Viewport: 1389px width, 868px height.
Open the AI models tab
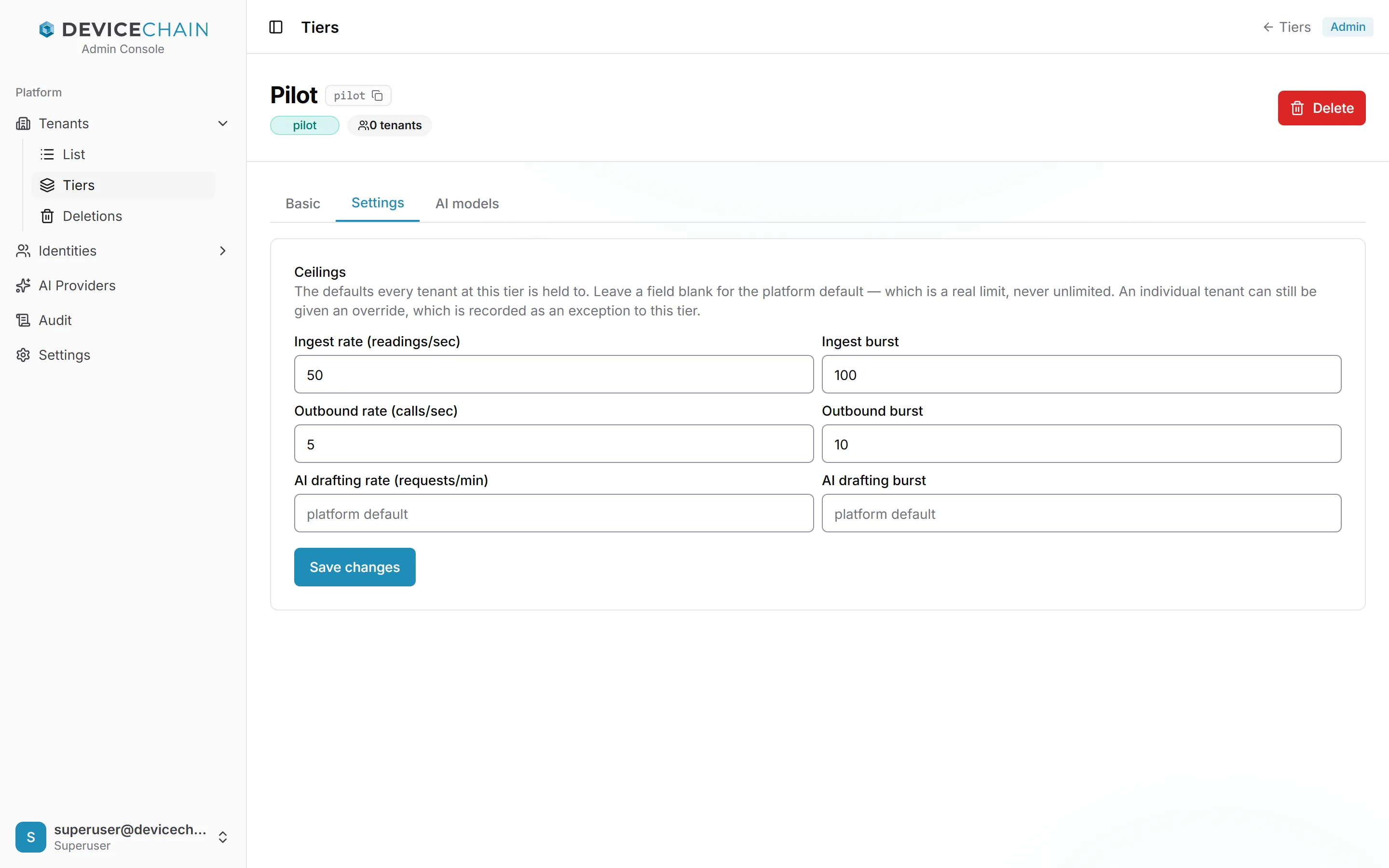pos(467,203)
